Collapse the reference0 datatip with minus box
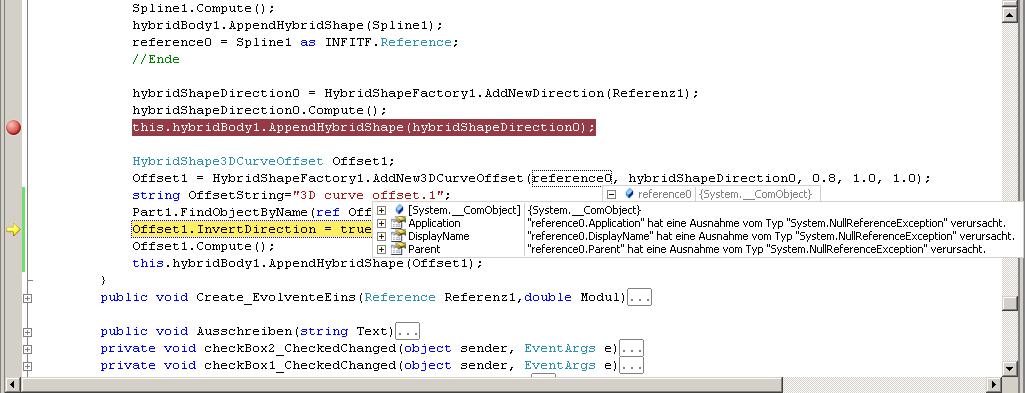Viewport: 1025px width, 393px height. (x=611, y=194)
